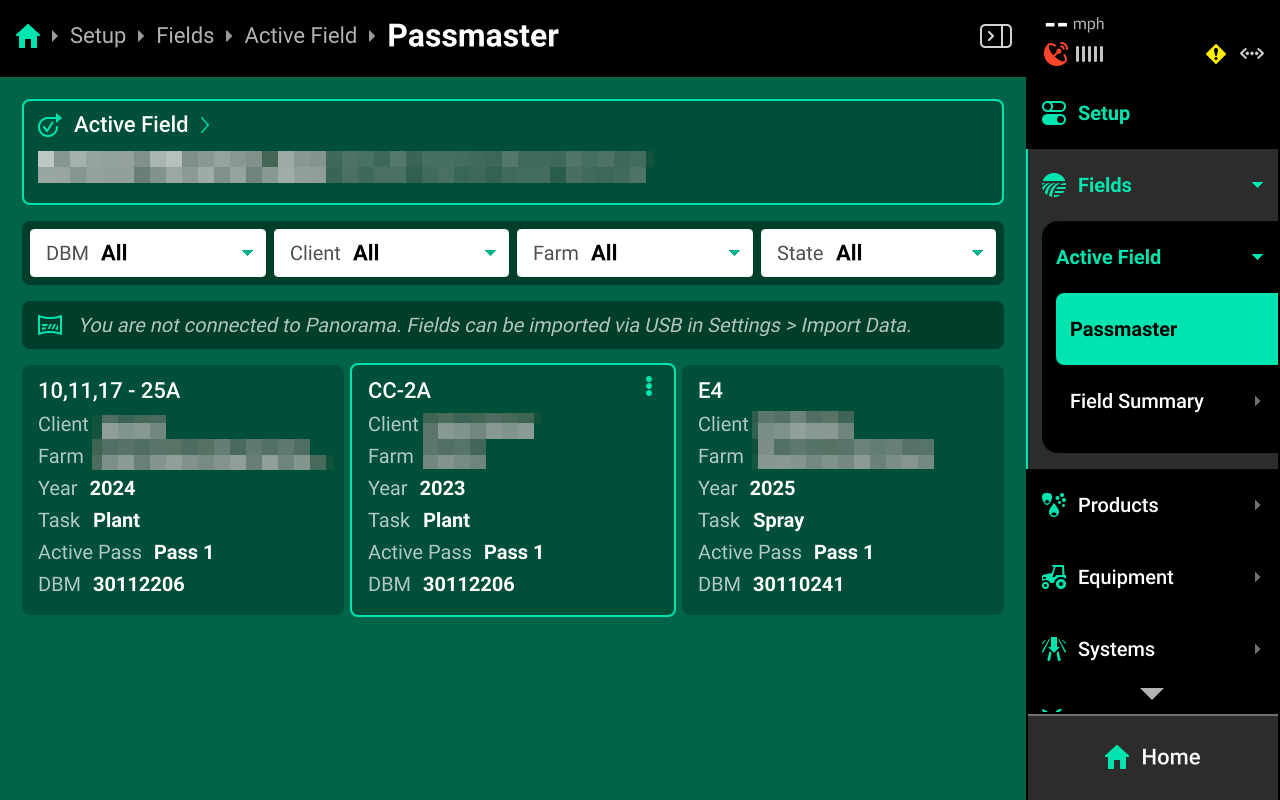Click the Panorama map icon in notice
Screen dimensions: 1280x800
coord(50,325)
